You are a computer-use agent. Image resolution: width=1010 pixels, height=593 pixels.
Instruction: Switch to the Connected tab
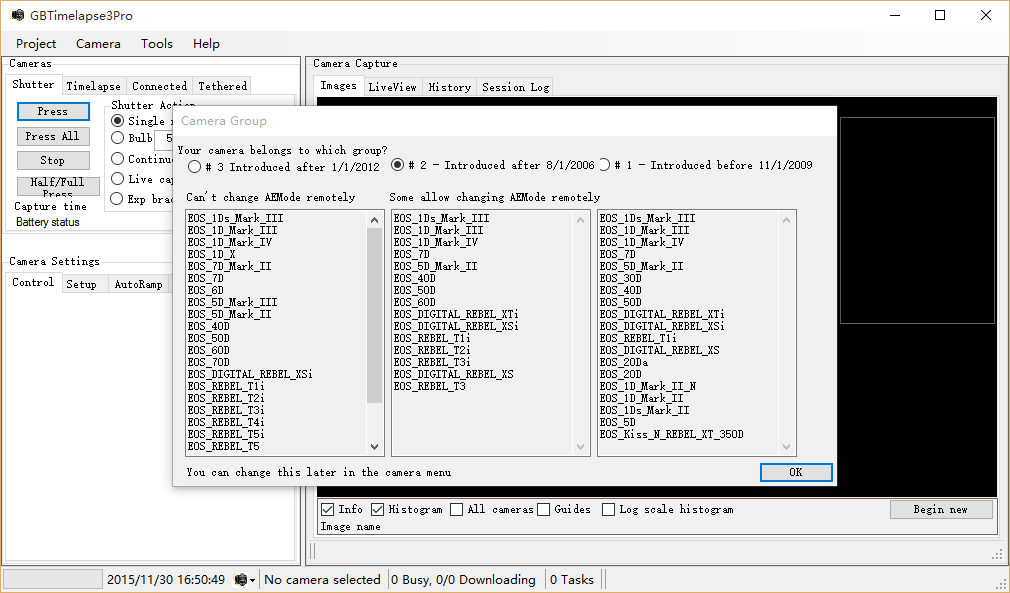(x=159, y=86)
